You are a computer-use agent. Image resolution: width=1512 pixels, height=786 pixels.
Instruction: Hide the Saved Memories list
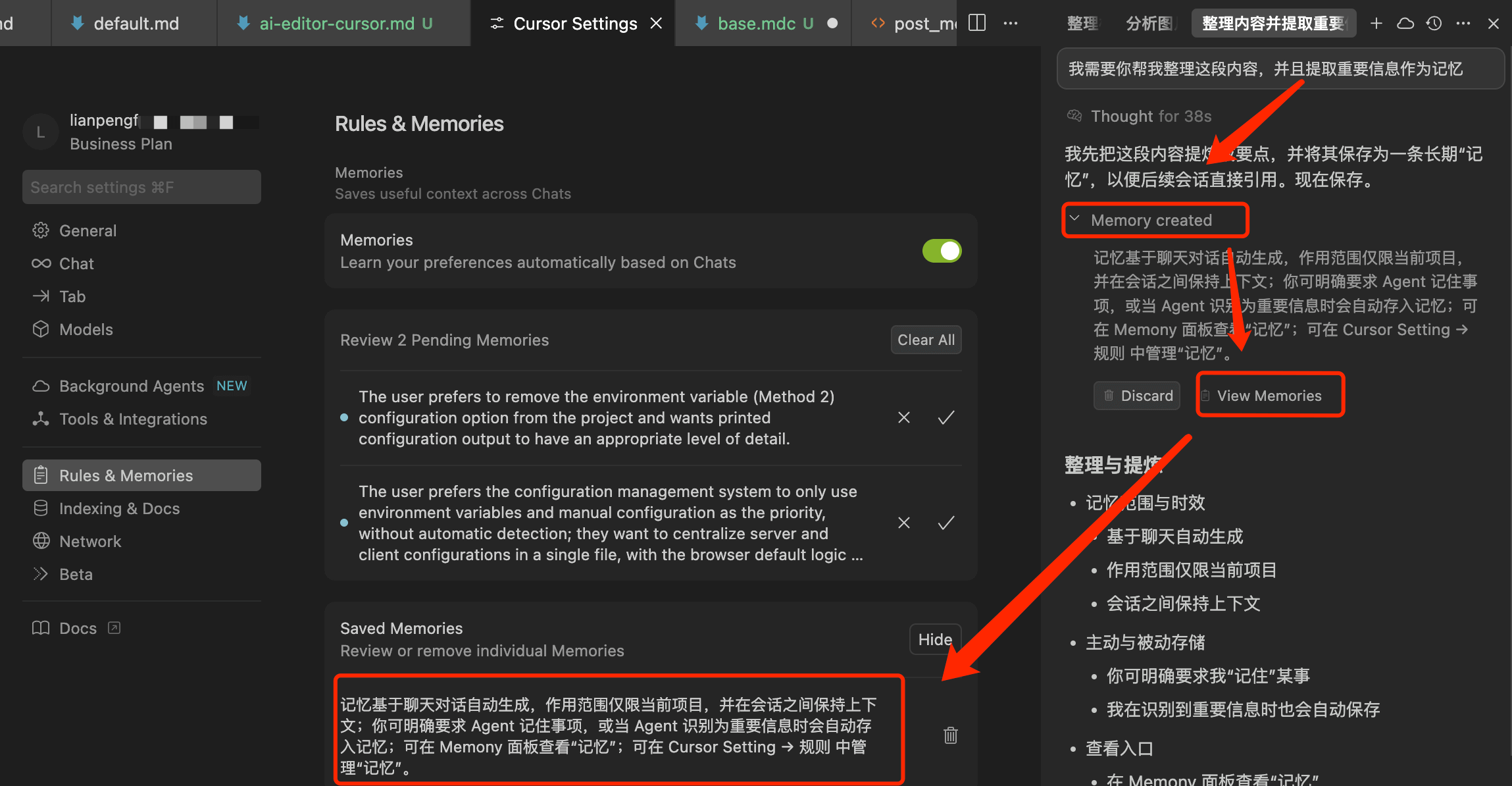[935, 639]
